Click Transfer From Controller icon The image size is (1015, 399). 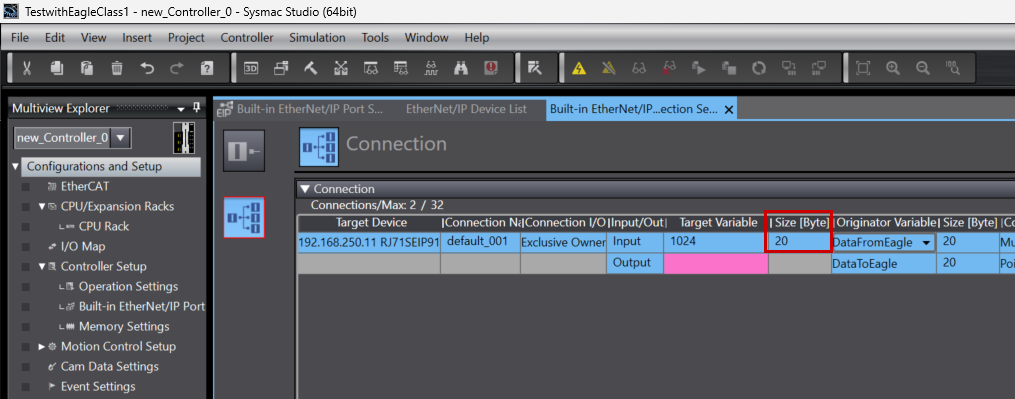[x=819, y=68]
